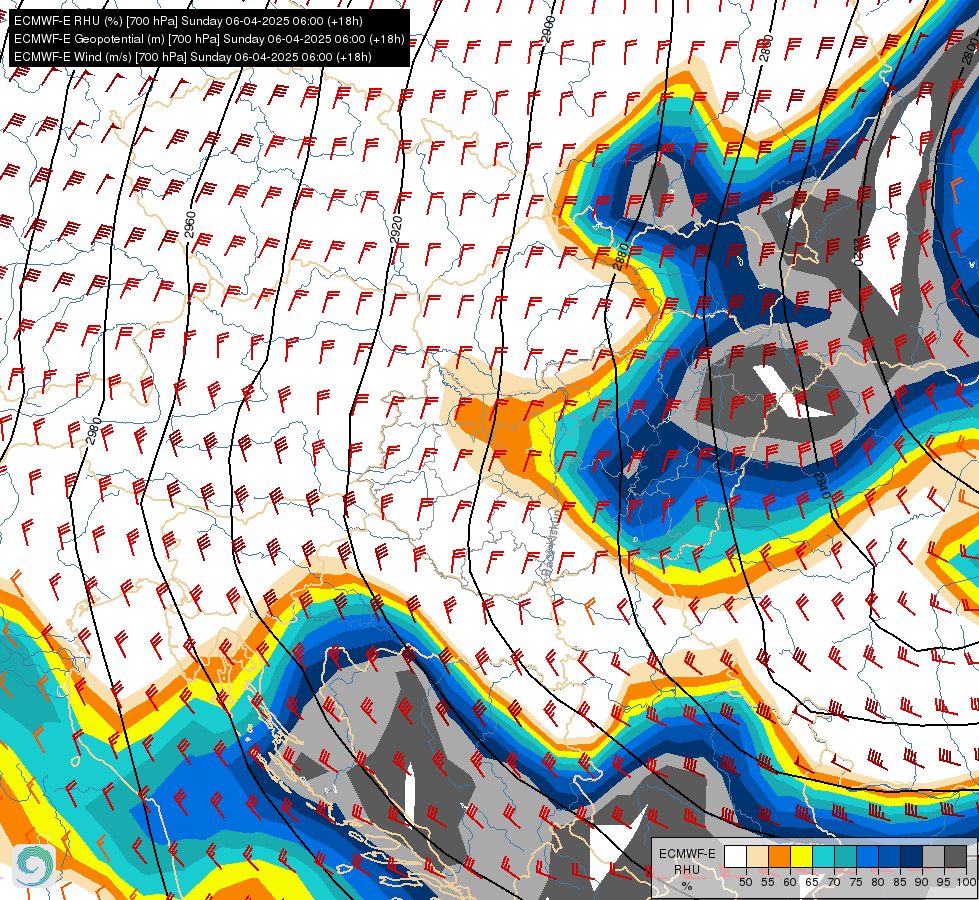The width and height of the screenshot is (979, 900).
Task: Click the RHU label in the legend
Action: (x=687, y=869)
